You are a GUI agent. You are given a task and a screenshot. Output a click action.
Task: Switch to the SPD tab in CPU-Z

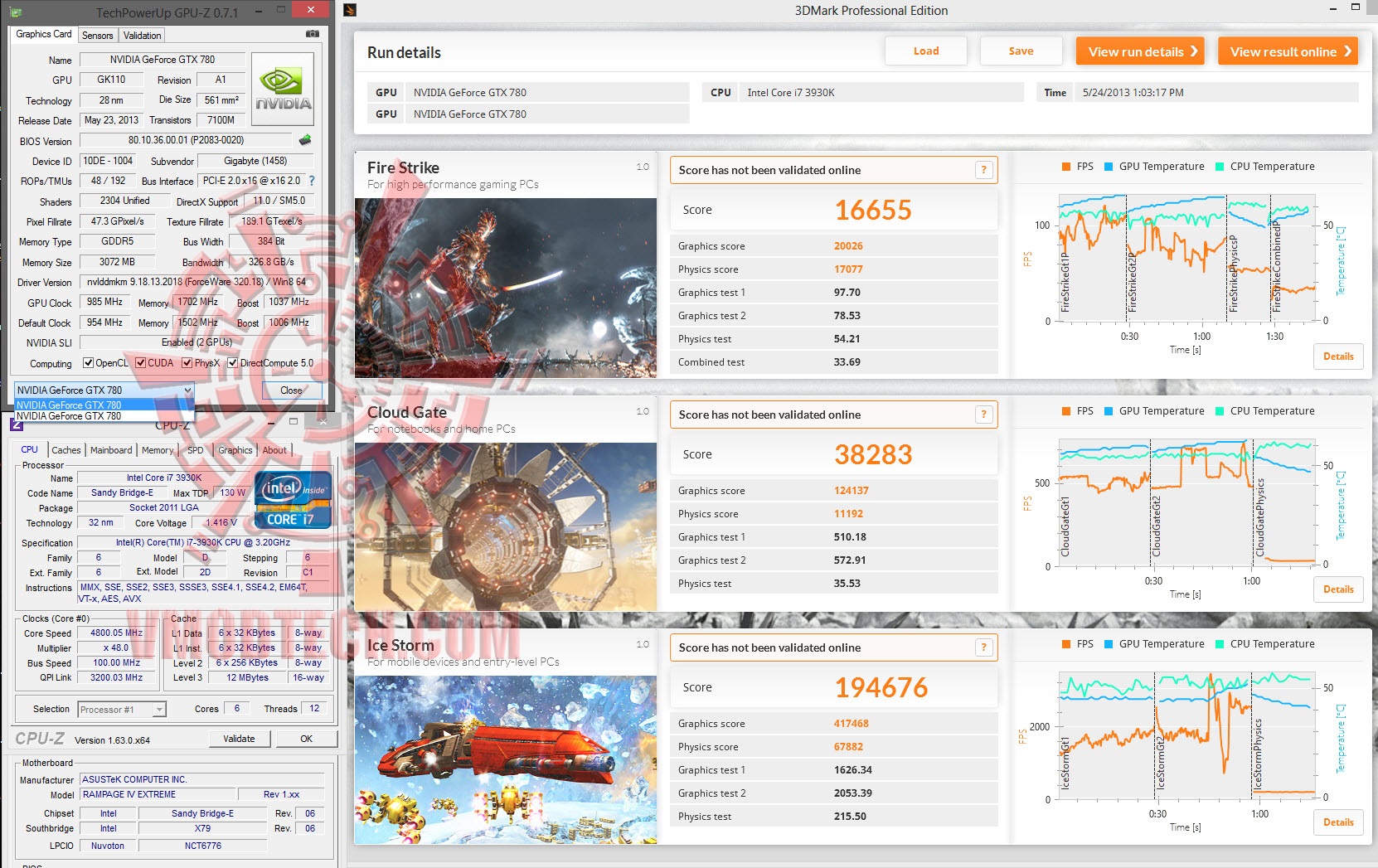(196, 450)
